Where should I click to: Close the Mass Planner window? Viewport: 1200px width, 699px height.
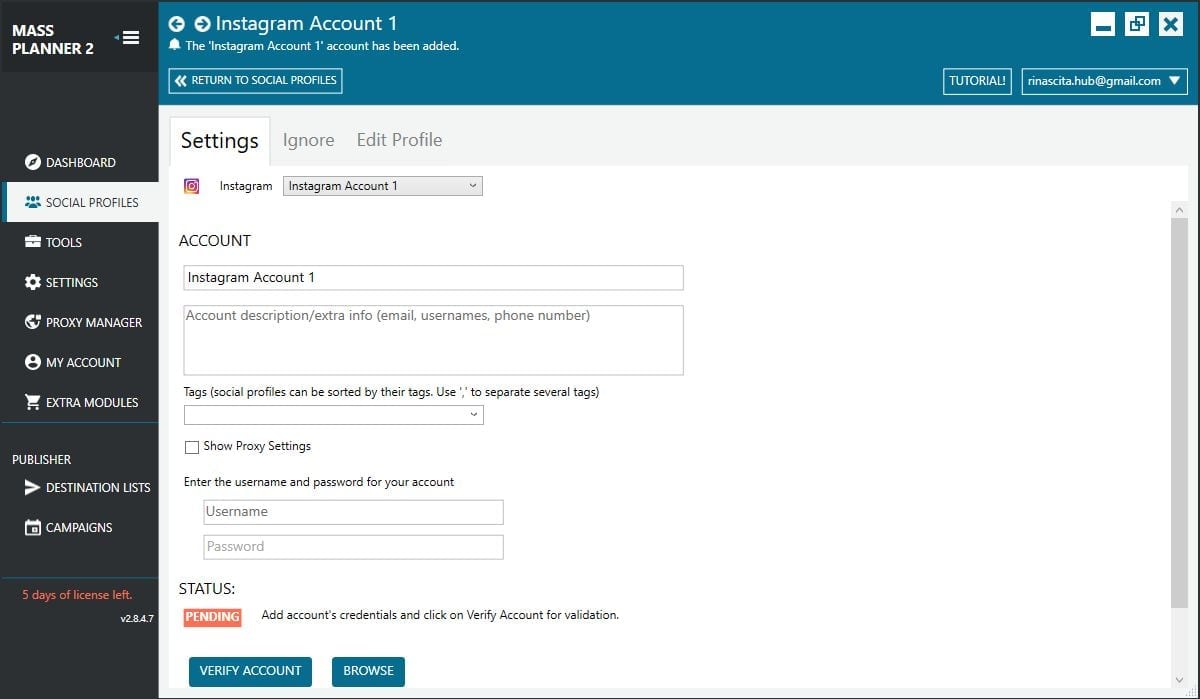1171,24
